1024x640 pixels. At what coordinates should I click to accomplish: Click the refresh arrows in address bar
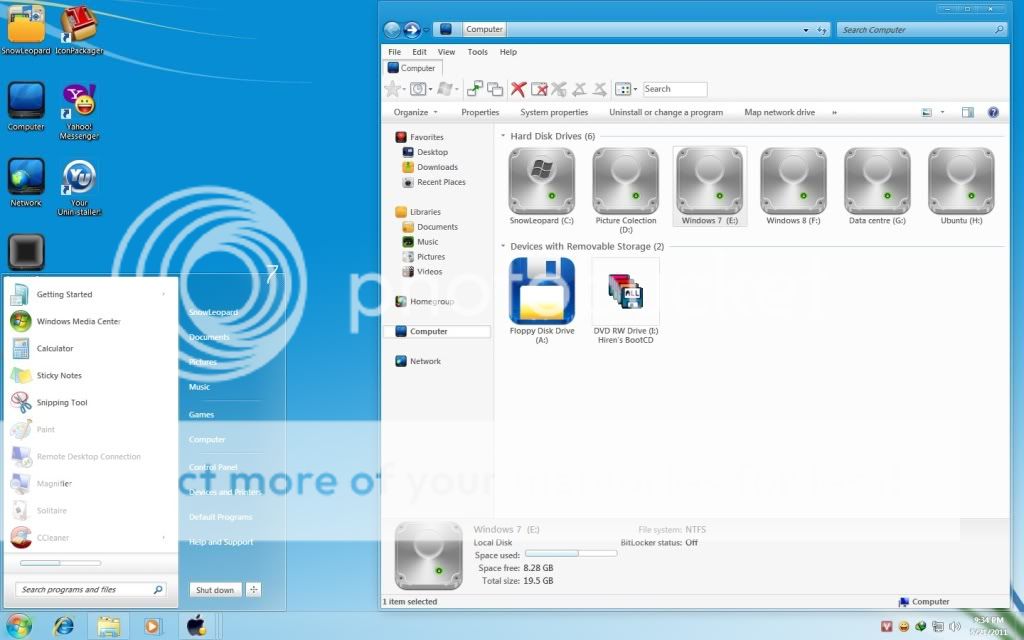click(822, 30)
